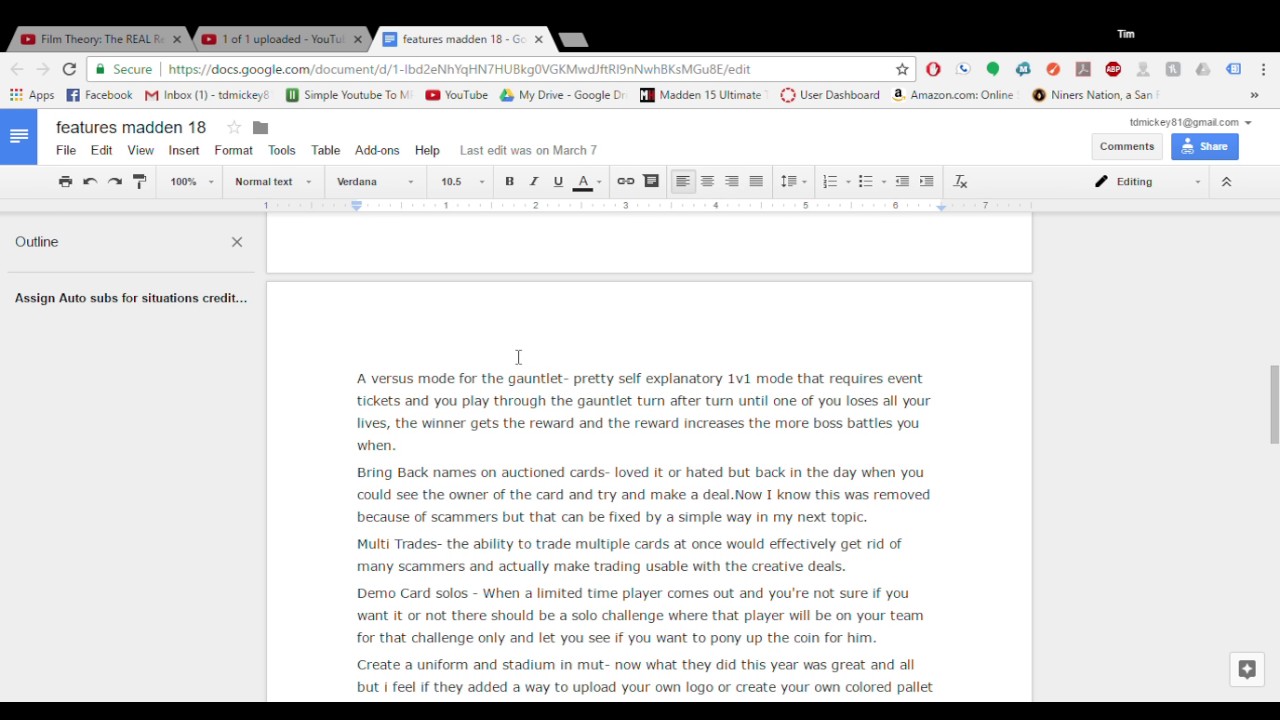Image resolution: width=1280 pixels, height=720 pixels.
Task: Reload the page
Action: click(69, 69)
